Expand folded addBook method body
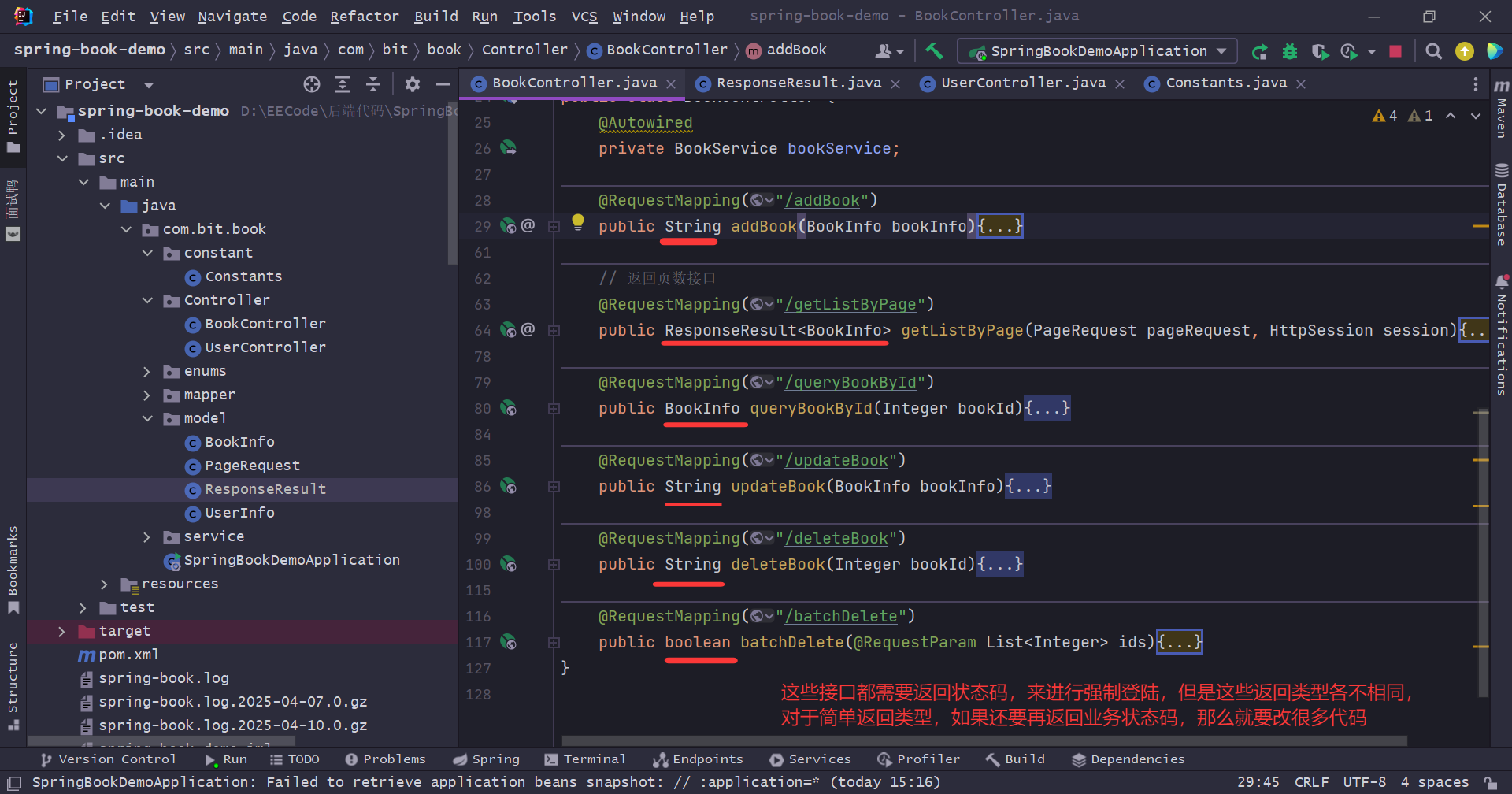1512x794 pixels. tap(1000, 226)
